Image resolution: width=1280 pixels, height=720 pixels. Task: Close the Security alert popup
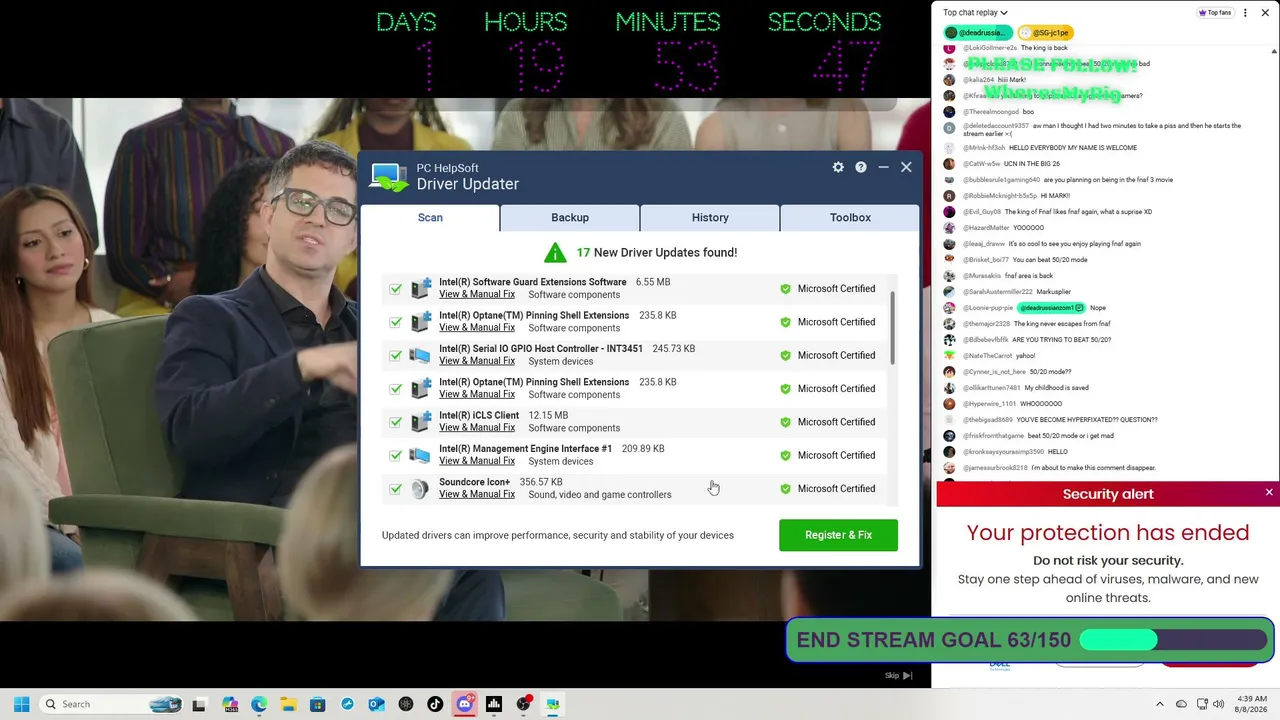pos(1269,492)
